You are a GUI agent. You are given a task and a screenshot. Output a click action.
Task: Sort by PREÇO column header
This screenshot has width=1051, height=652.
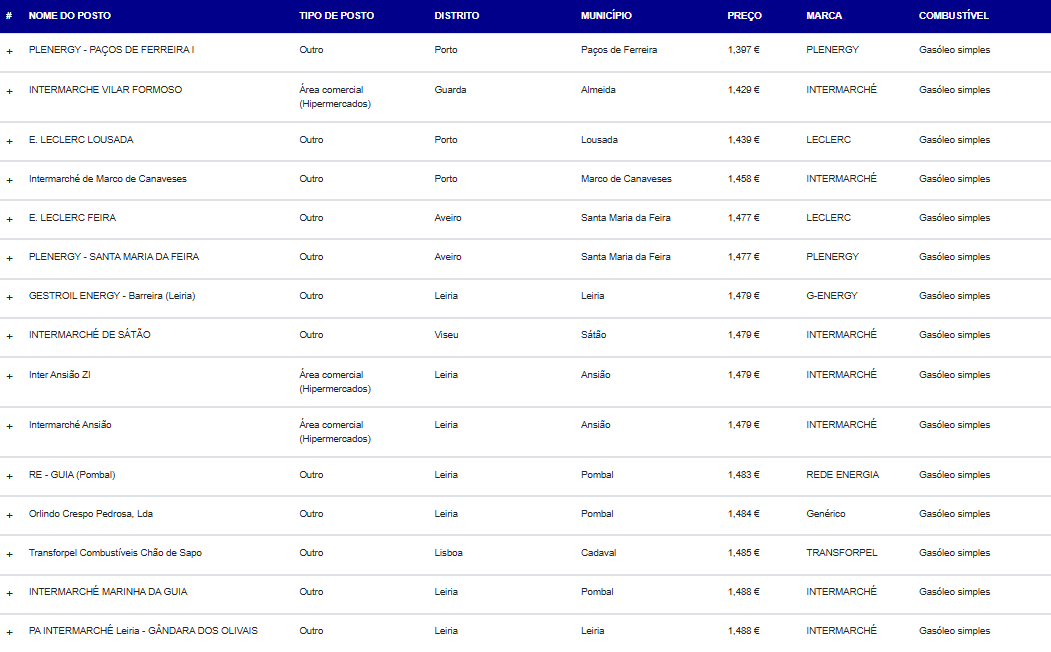pos(744,16)
